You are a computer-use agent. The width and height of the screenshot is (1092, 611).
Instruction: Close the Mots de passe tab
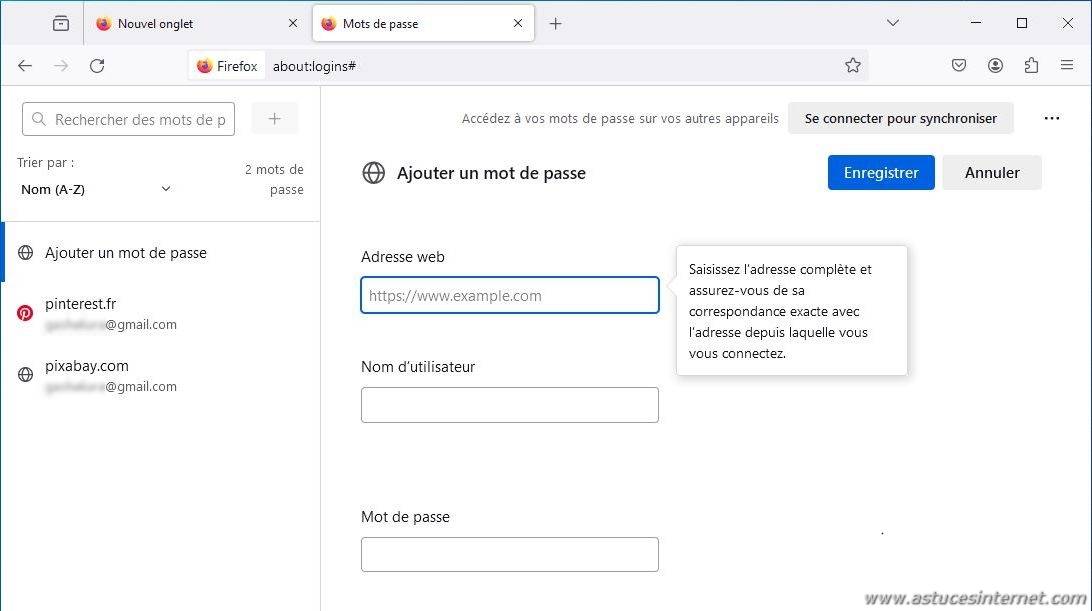[518, 23]
